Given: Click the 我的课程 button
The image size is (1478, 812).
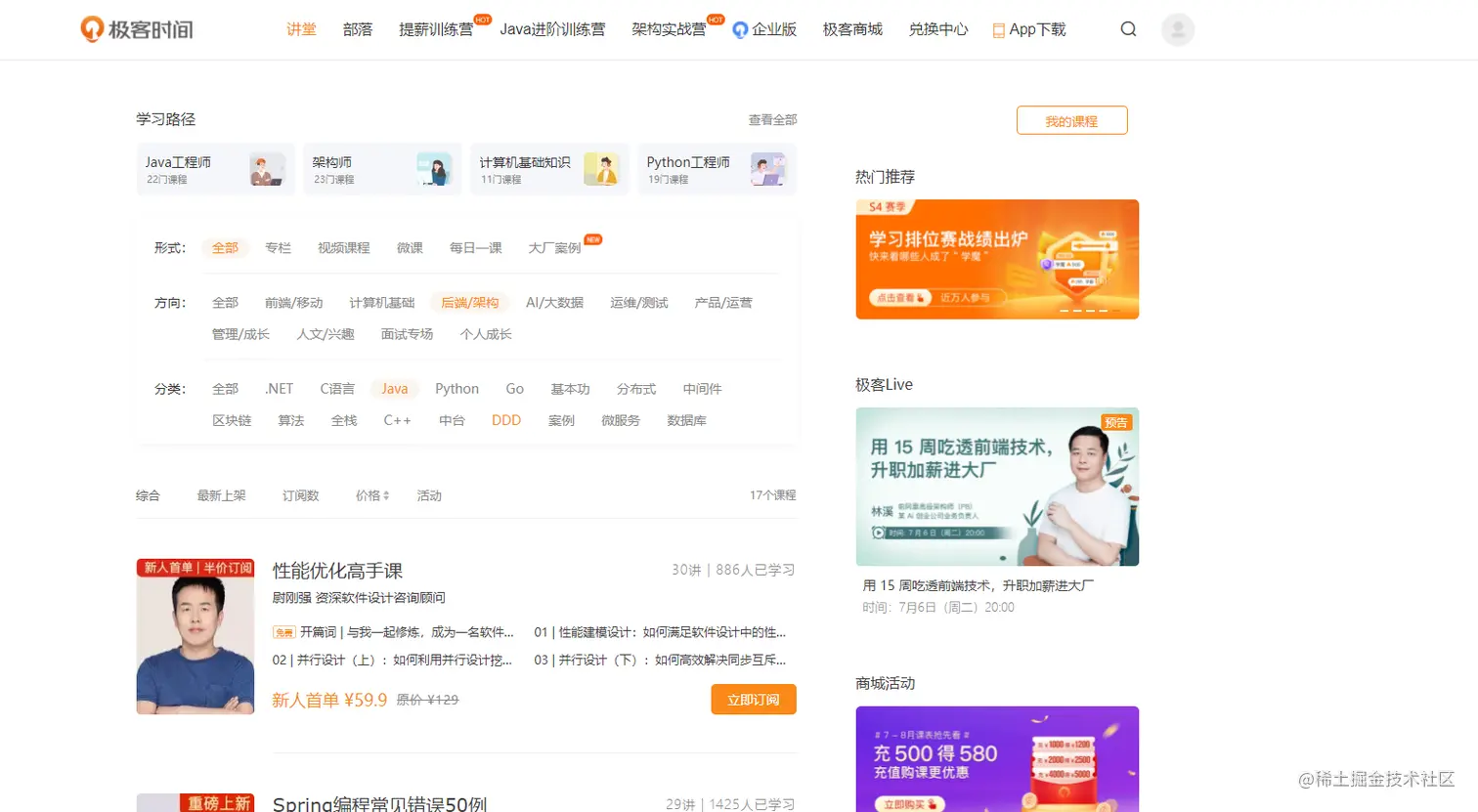Looking at the screenshot, I should 1071,120.
